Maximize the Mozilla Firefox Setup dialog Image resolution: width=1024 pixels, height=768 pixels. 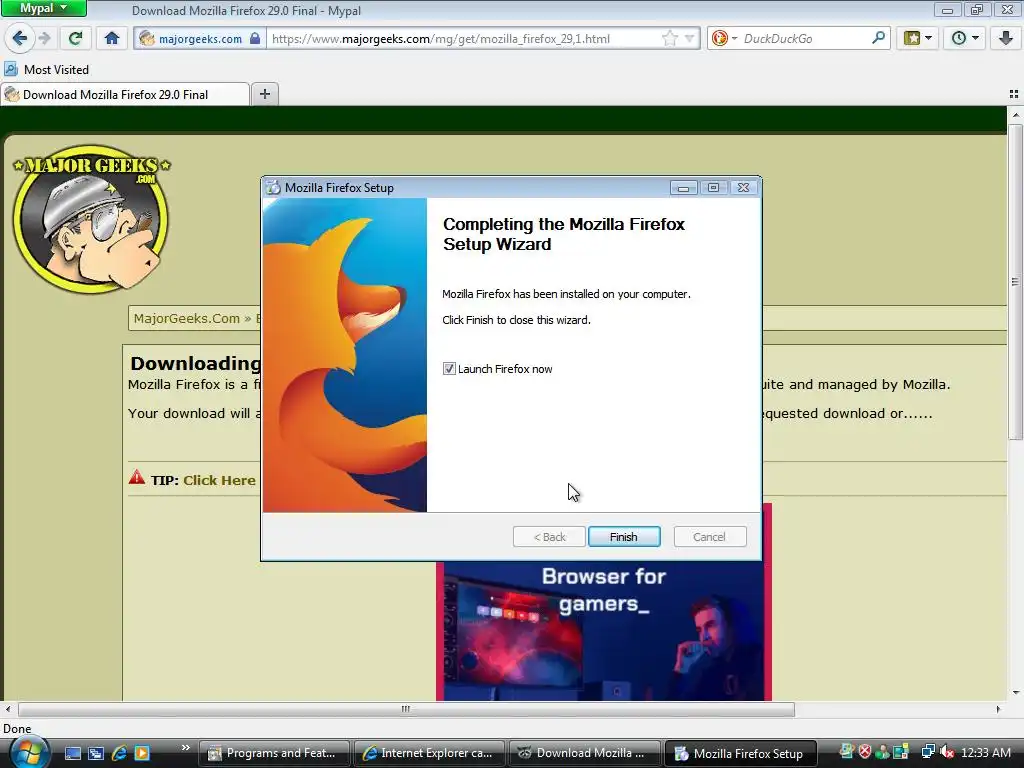pyautogui.click(x=713, y=188)
